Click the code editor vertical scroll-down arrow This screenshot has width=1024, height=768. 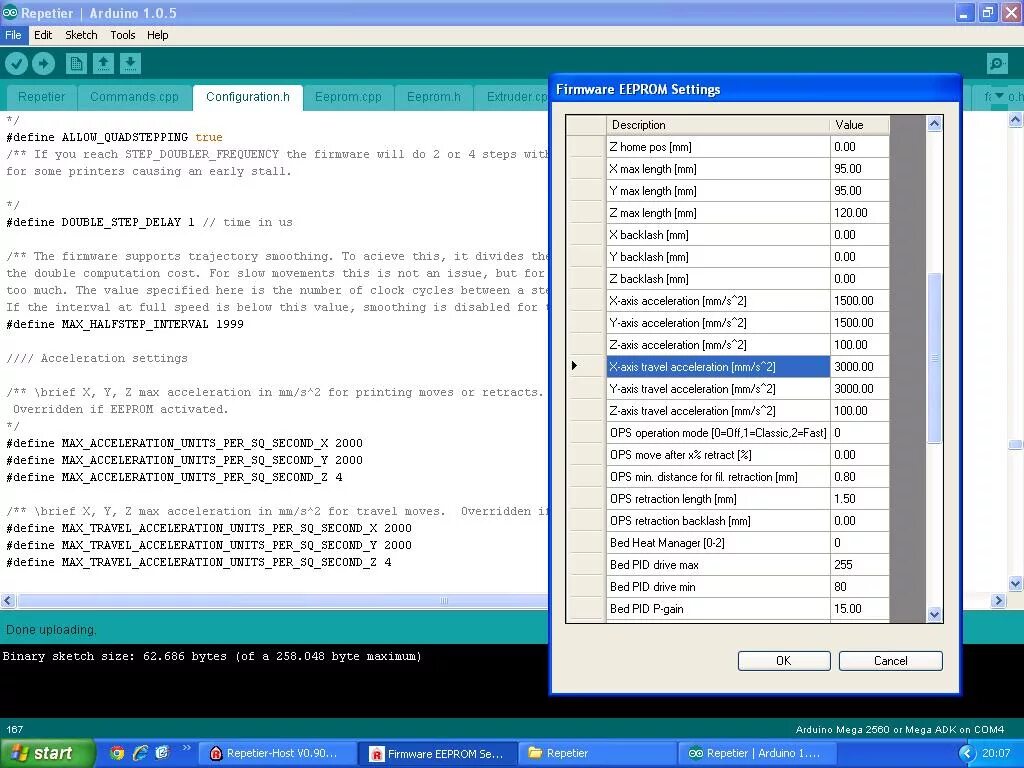click(x=1016, y=583)
